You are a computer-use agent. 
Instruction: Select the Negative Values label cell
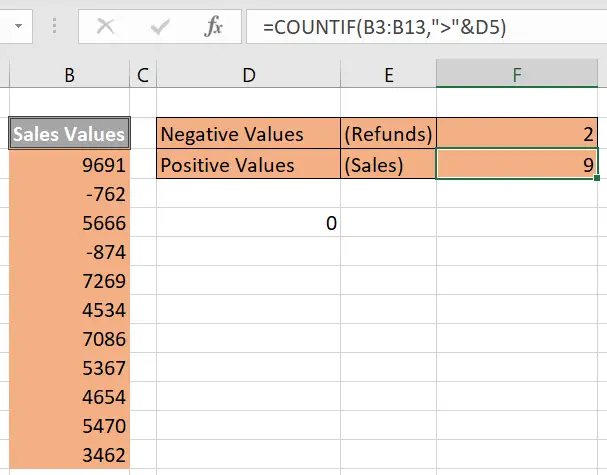[x=249, y=133]
